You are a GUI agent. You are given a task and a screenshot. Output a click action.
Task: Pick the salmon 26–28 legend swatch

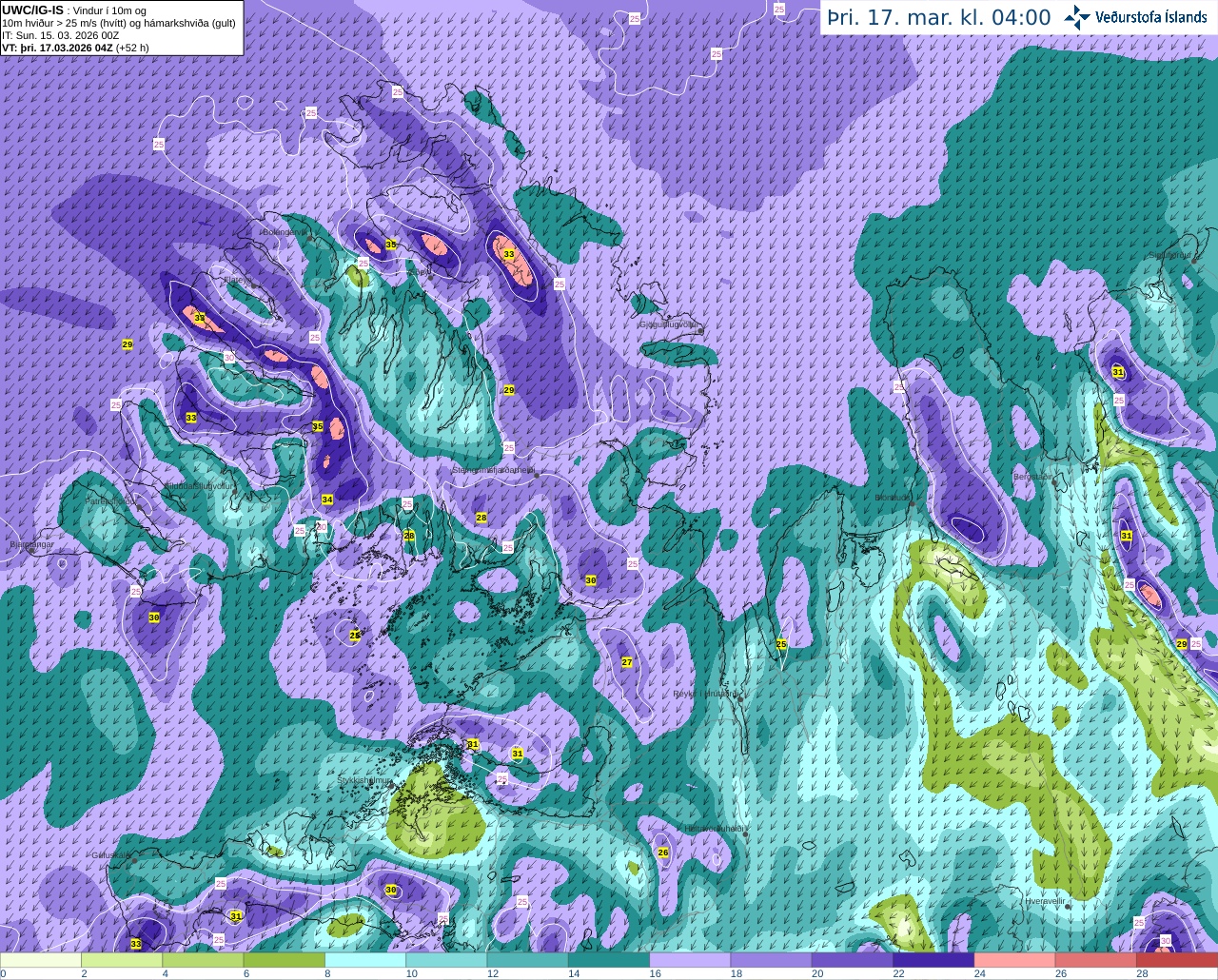coord(1096,960)
